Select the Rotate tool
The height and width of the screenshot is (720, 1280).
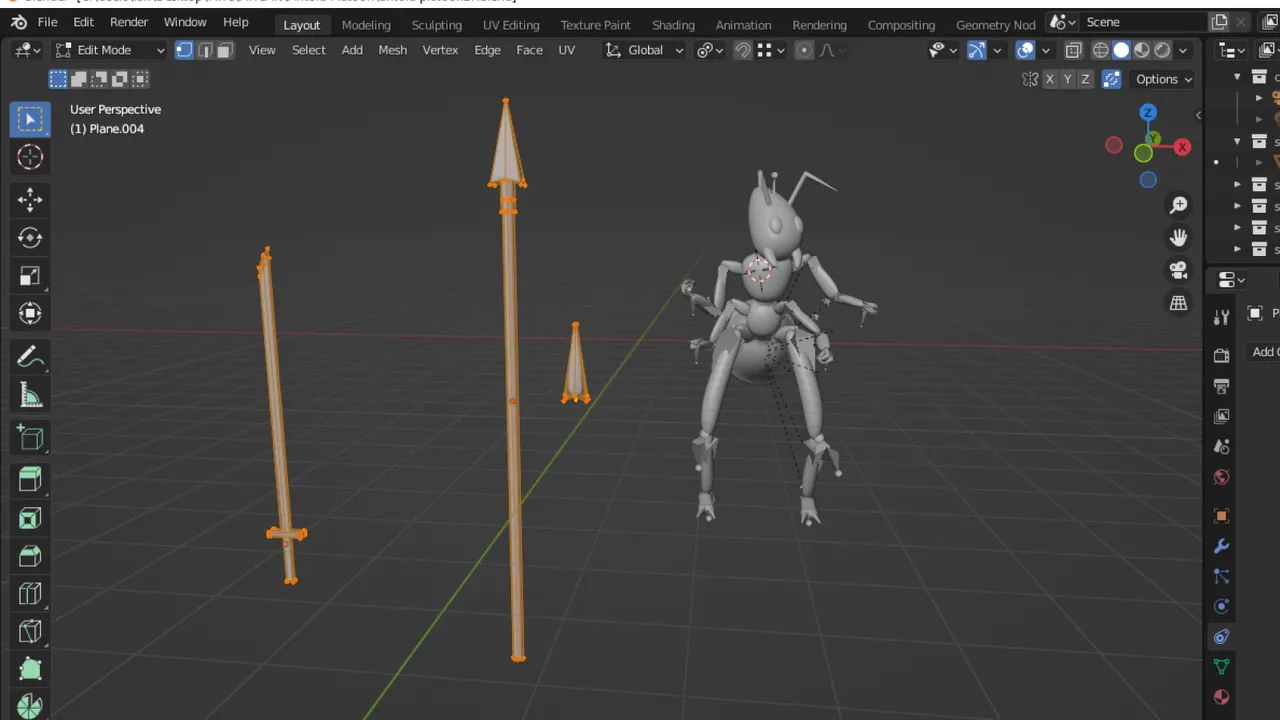[30, 237]
